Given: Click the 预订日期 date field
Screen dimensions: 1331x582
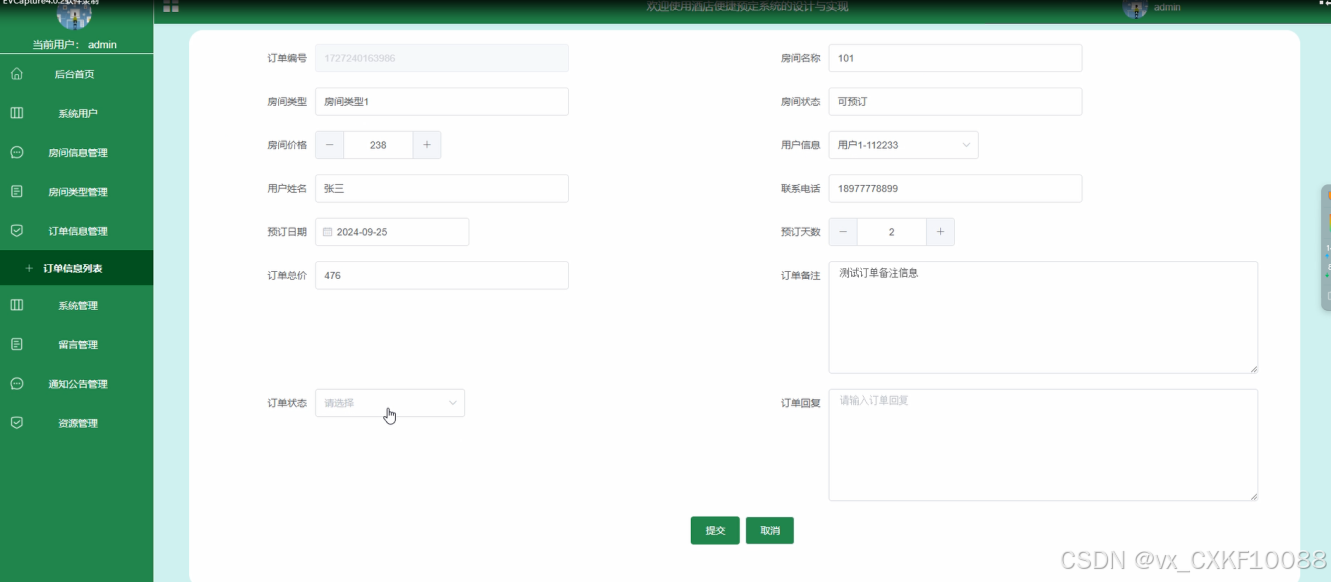Looking at the screenshot, I should tap(392, 232).
